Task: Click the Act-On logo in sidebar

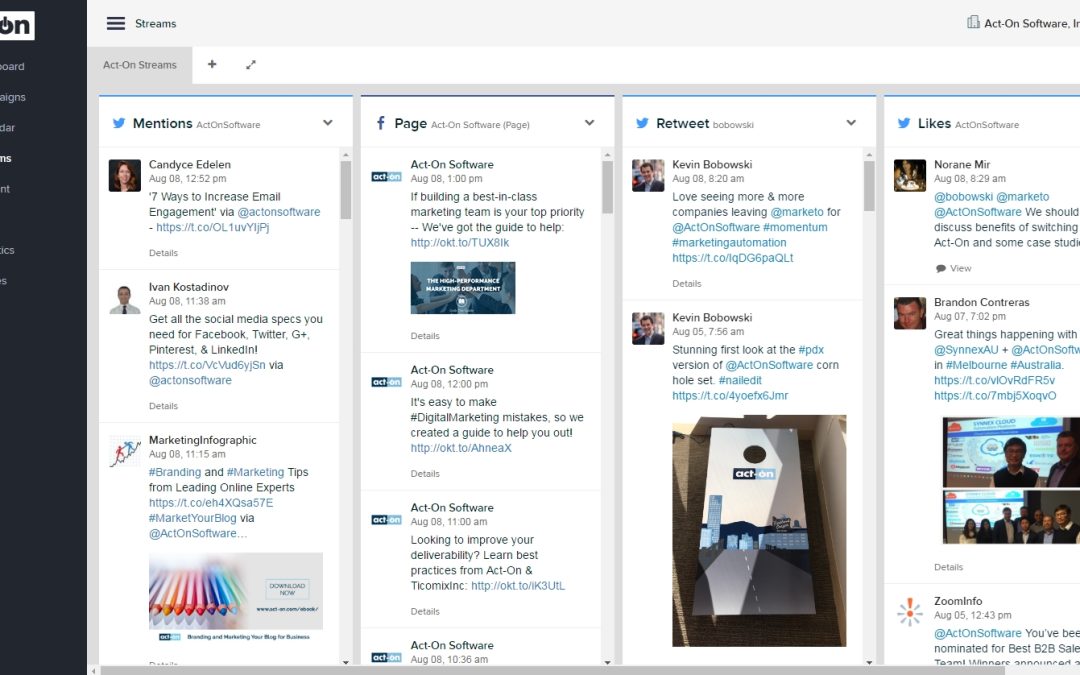Action: point(15,25)
